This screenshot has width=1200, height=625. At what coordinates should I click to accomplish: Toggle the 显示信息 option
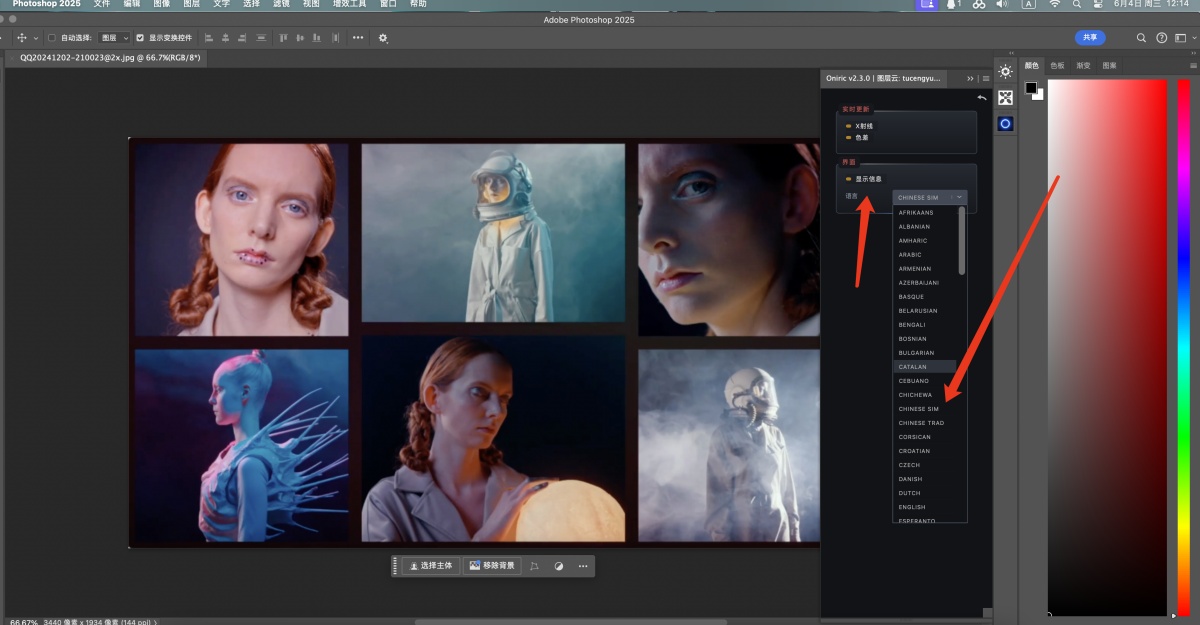coord(864,179)
